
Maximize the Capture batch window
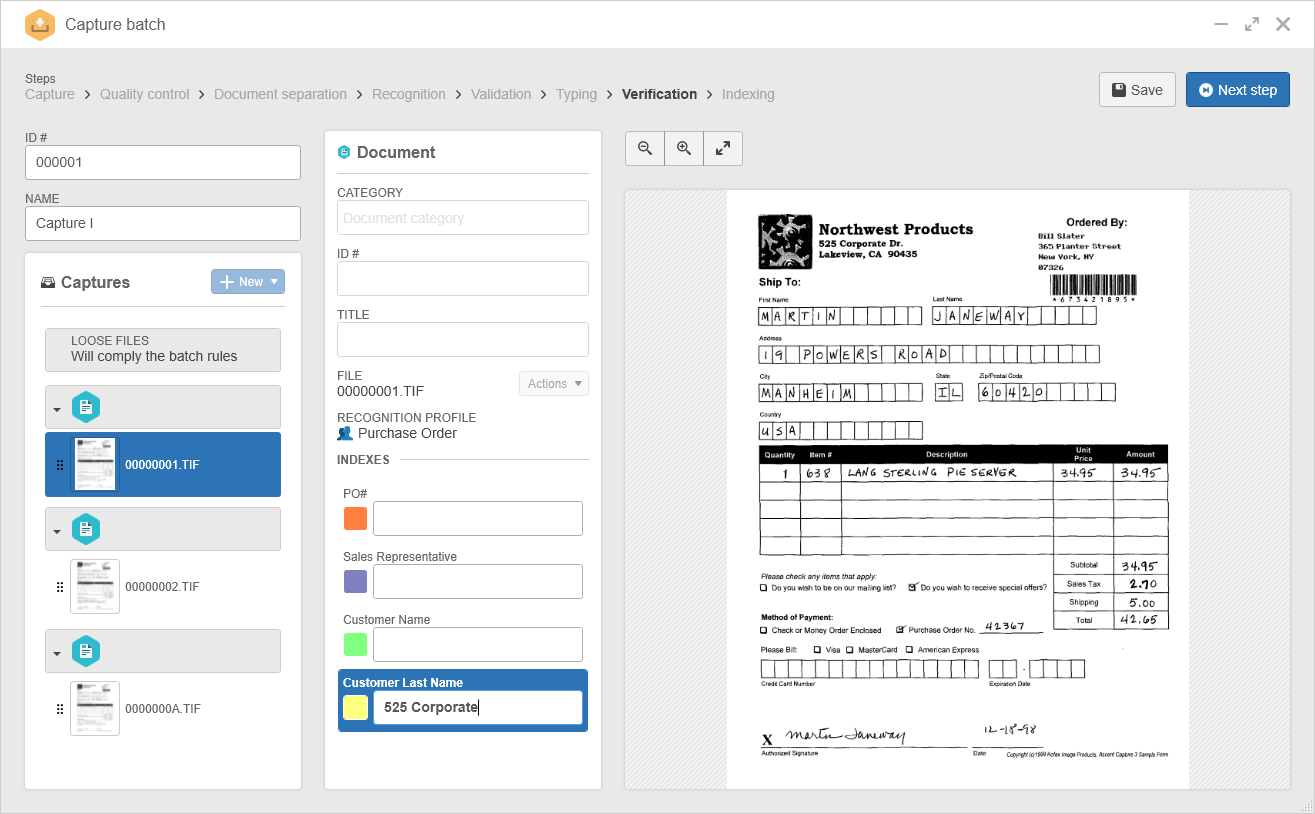pos(1251,24)
